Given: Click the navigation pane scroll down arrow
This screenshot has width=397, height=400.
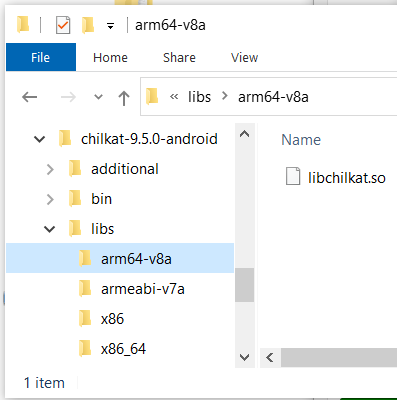Looking at the screenshot, I should 245,357.
